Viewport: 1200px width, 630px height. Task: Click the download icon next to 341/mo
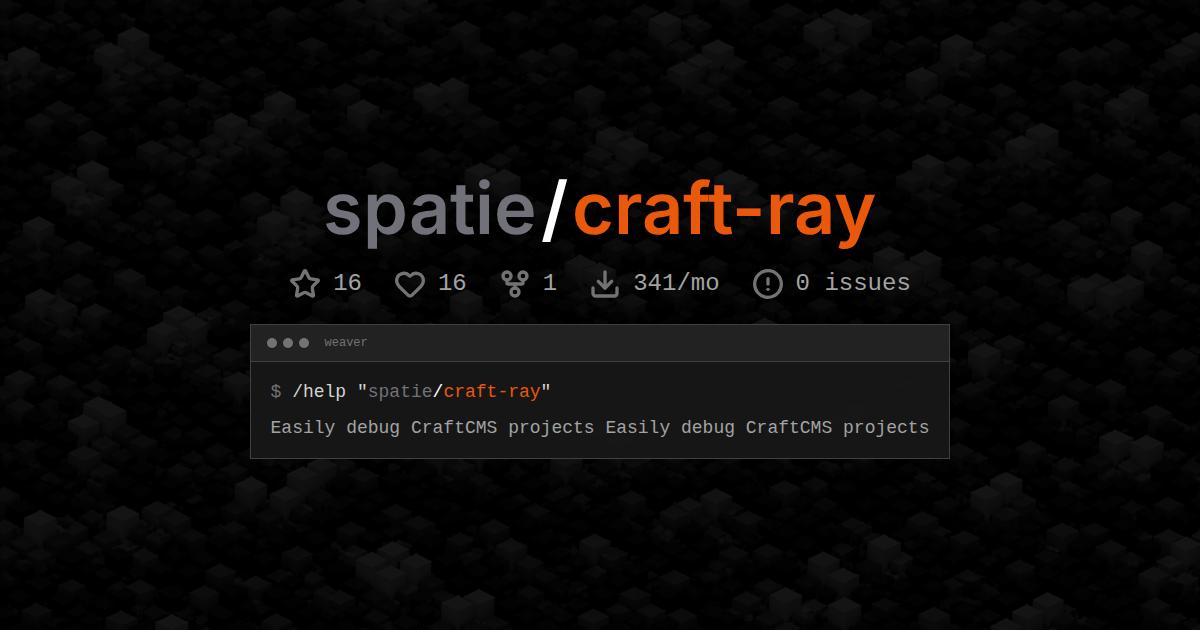(606, 283)
